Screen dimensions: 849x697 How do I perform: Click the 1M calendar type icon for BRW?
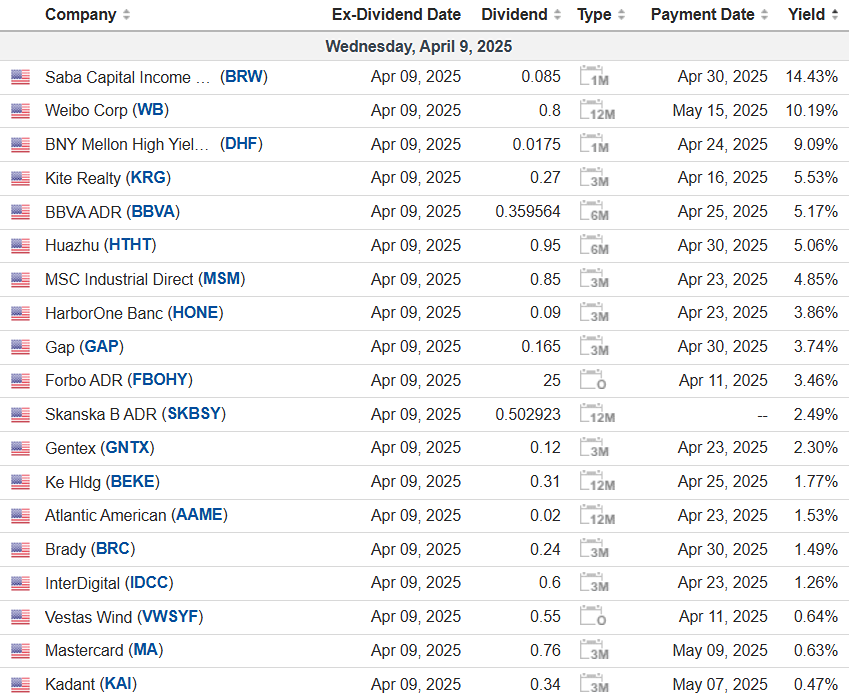coord(594,76)
